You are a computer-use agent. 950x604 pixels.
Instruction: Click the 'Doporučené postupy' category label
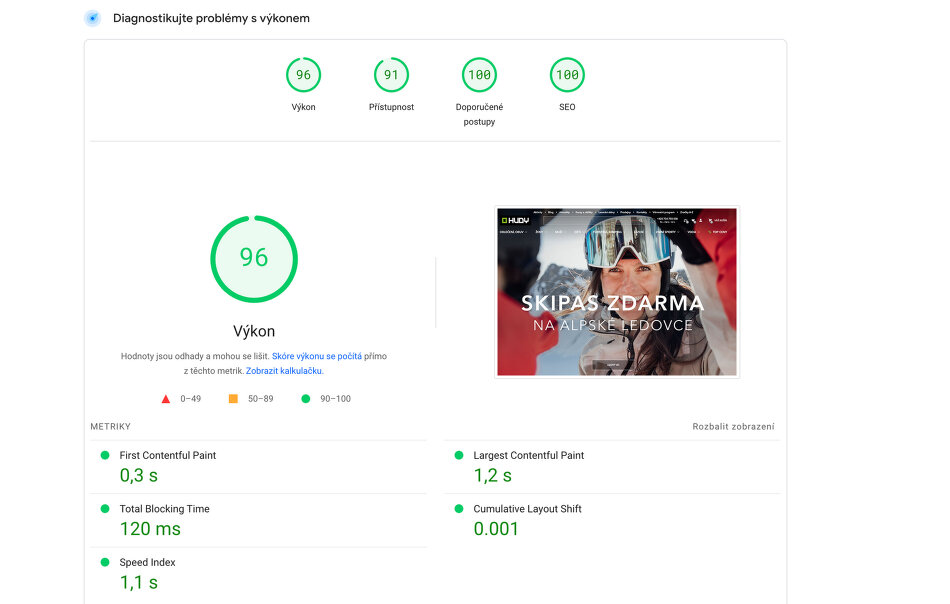(x=479, y=114)
